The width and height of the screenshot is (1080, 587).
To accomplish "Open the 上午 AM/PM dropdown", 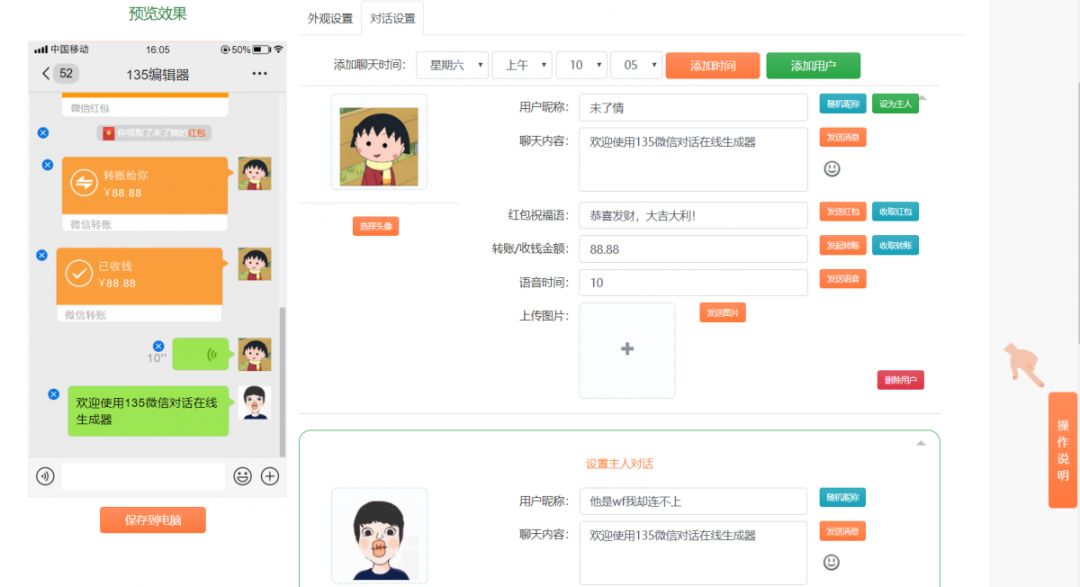I will pyautogui.click(x=522, y=65).
